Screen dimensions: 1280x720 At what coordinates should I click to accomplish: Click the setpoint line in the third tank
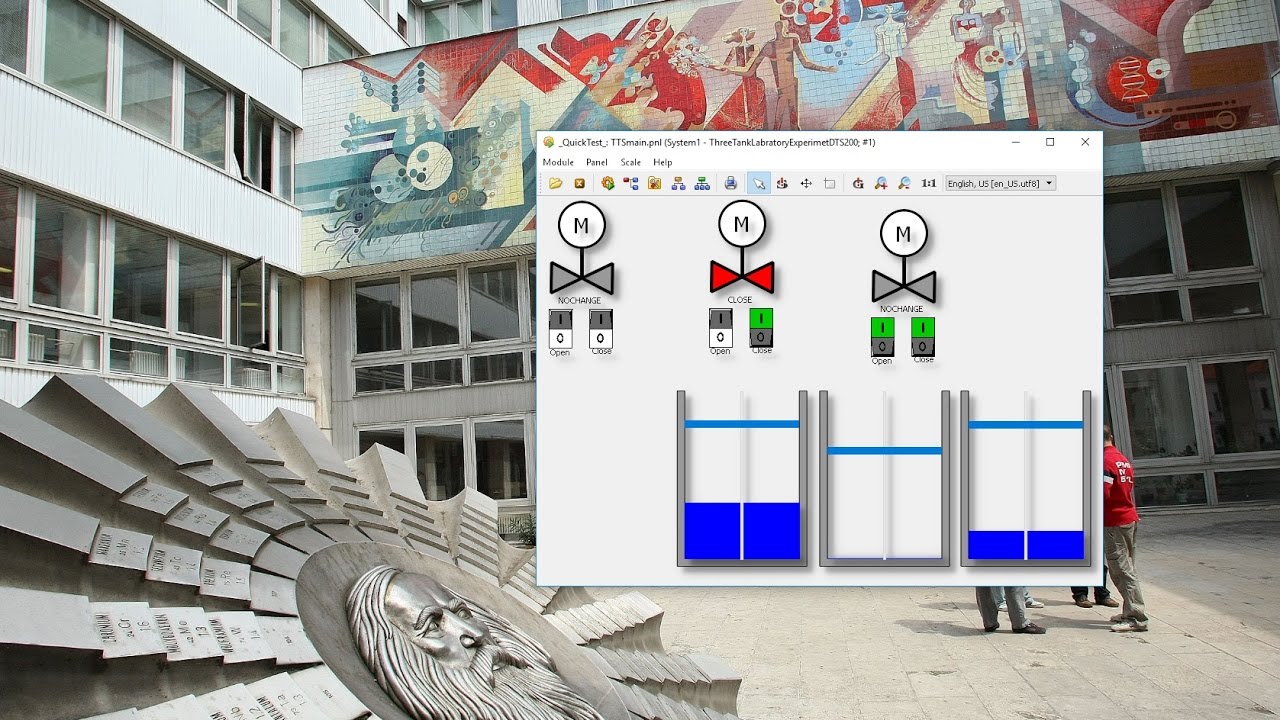[x=1026, y=425]
